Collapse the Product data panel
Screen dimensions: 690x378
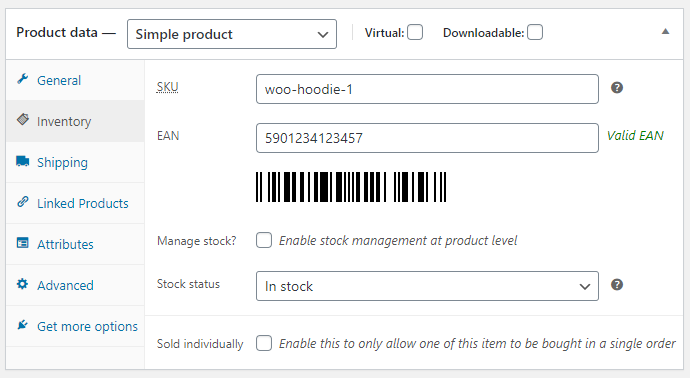(665, 32)
